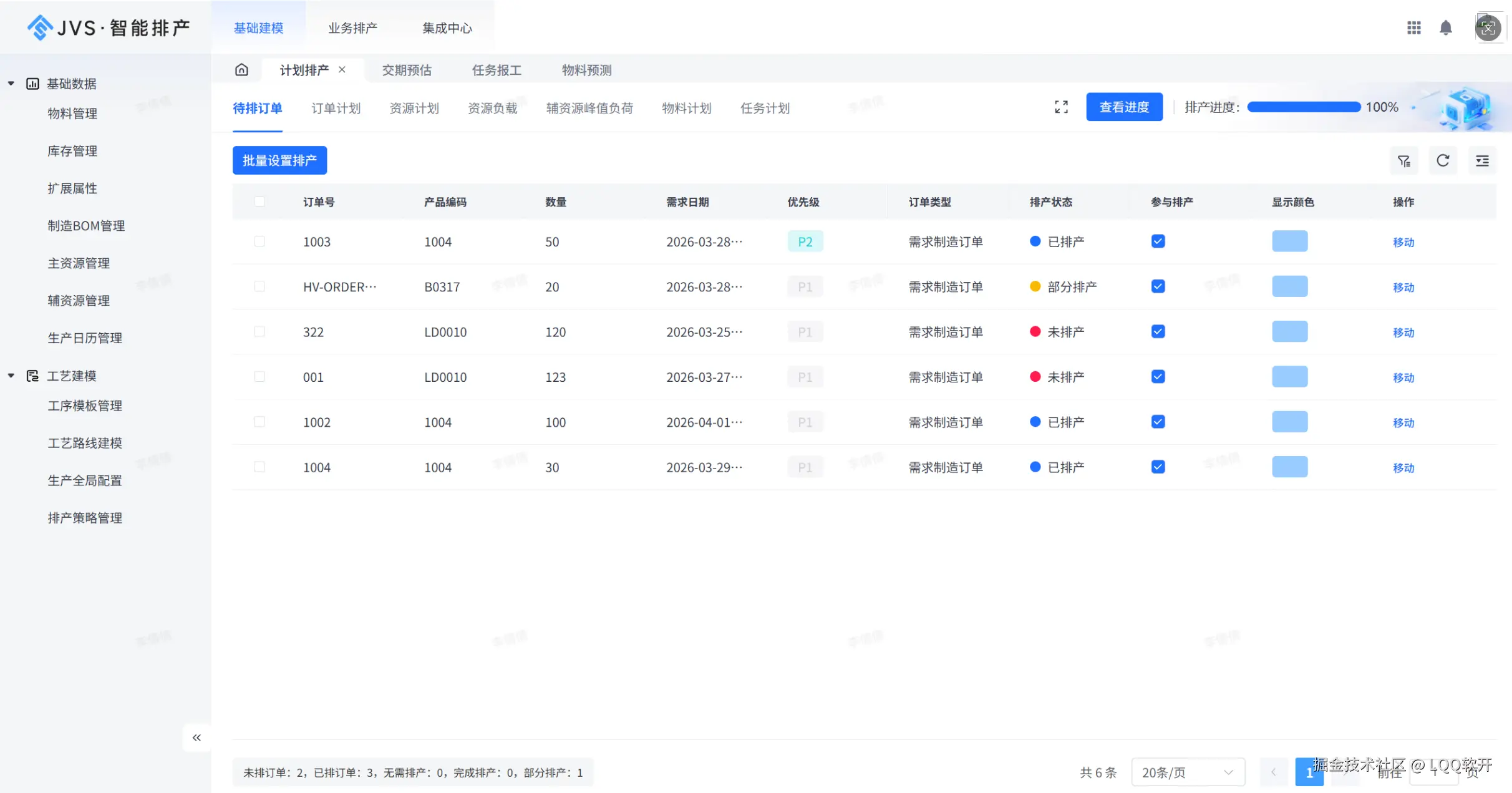1512x793 pixels.
Task: Switch to the 资源负载 tab
Action: [x=492, y=108]
